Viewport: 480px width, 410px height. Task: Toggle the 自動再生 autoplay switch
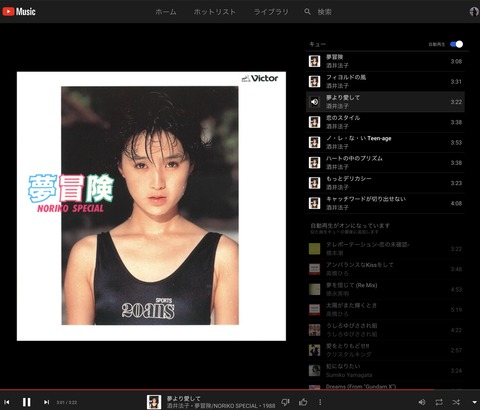point(456,44)
